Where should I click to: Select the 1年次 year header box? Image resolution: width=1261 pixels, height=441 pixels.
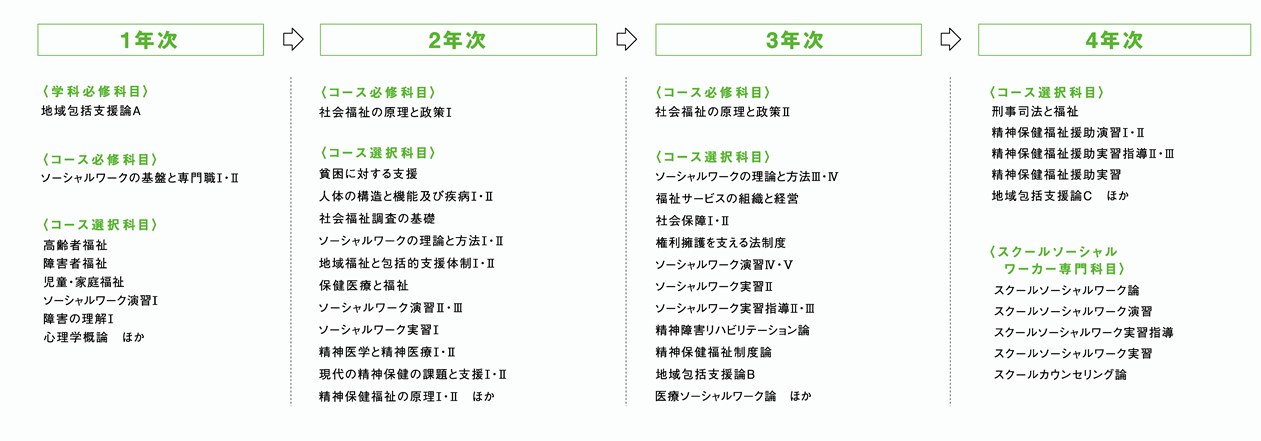(x=151, y=40)
